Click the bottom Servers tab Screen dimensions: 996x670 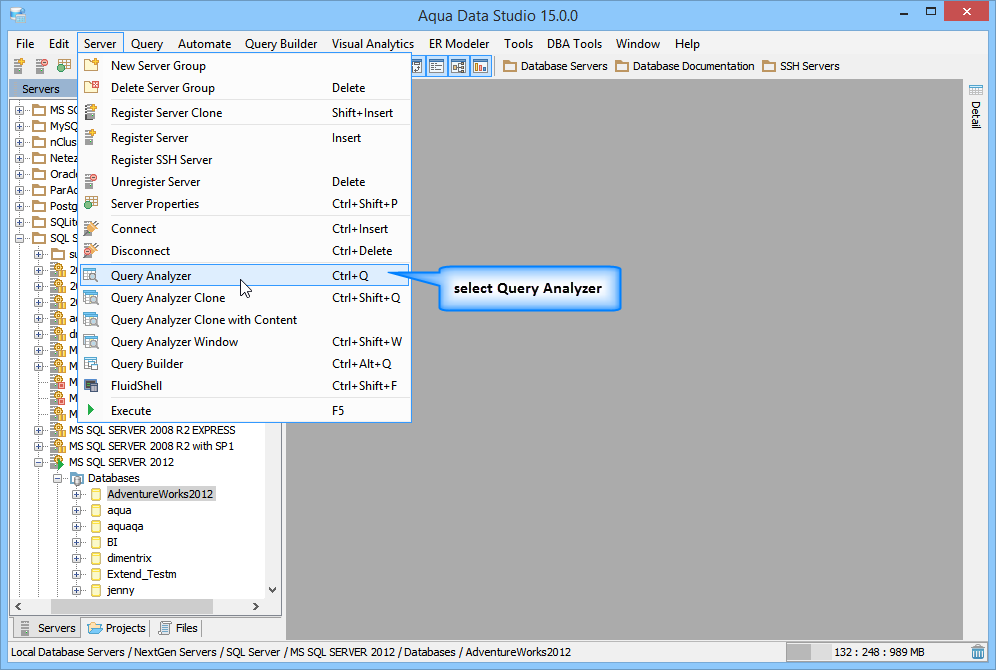[x=47, y=628]
